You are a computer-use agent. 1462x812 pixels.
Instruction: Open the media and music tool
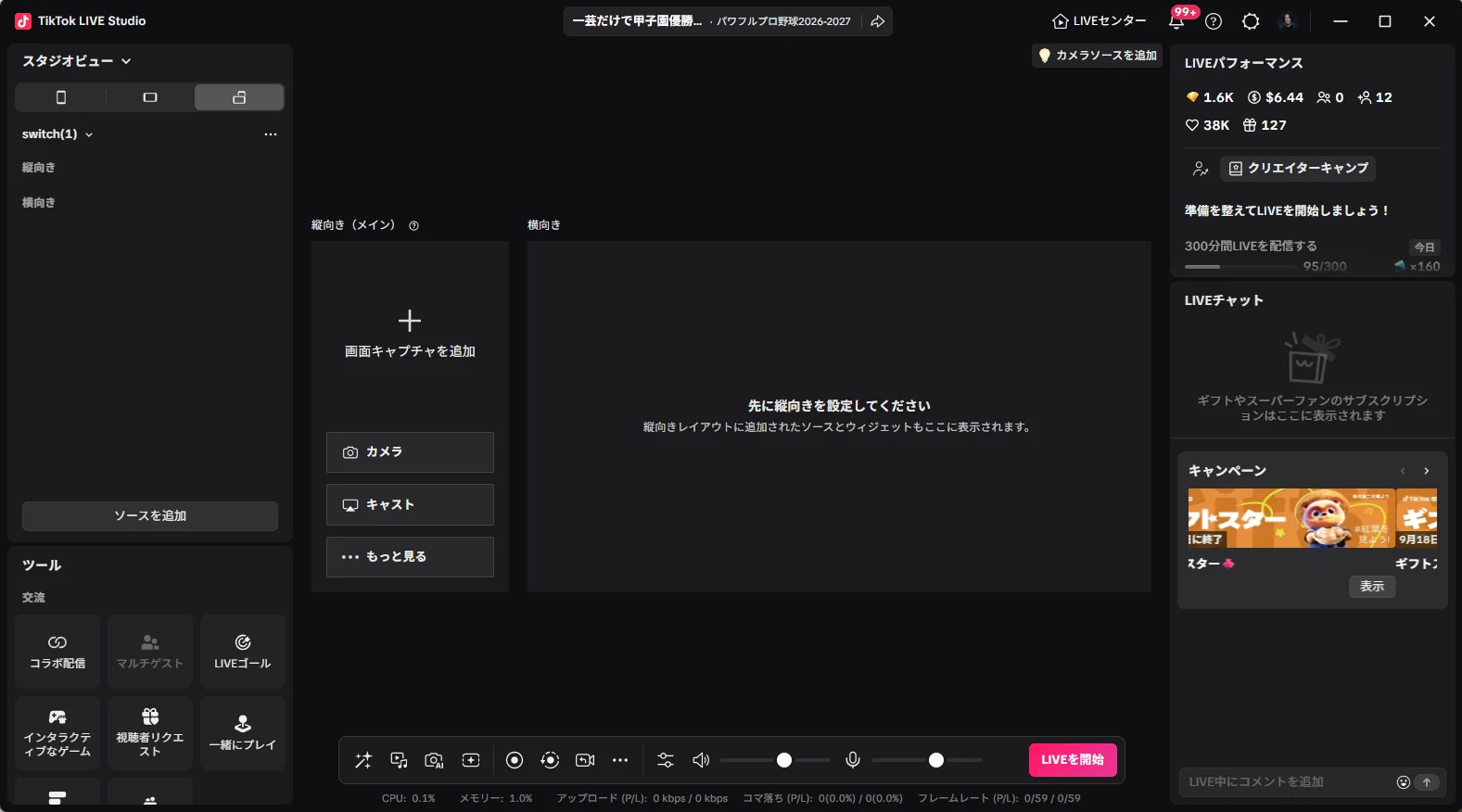click(x=399, y=760)
